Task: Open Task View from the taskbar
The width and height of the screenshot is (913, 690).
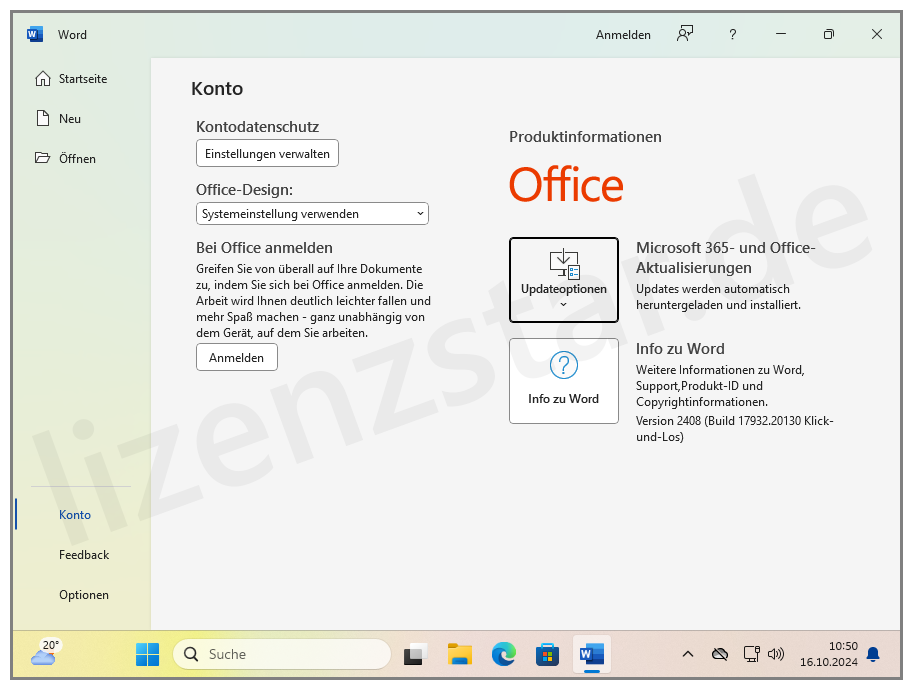Action: tap(415, 654)
